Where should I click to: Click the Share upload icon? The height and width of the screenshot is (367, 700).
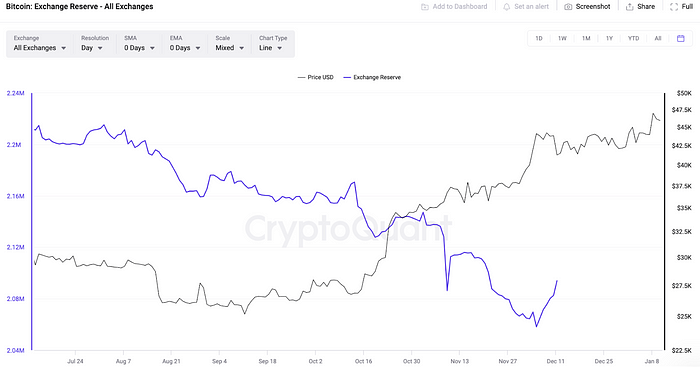pos(629,7)
